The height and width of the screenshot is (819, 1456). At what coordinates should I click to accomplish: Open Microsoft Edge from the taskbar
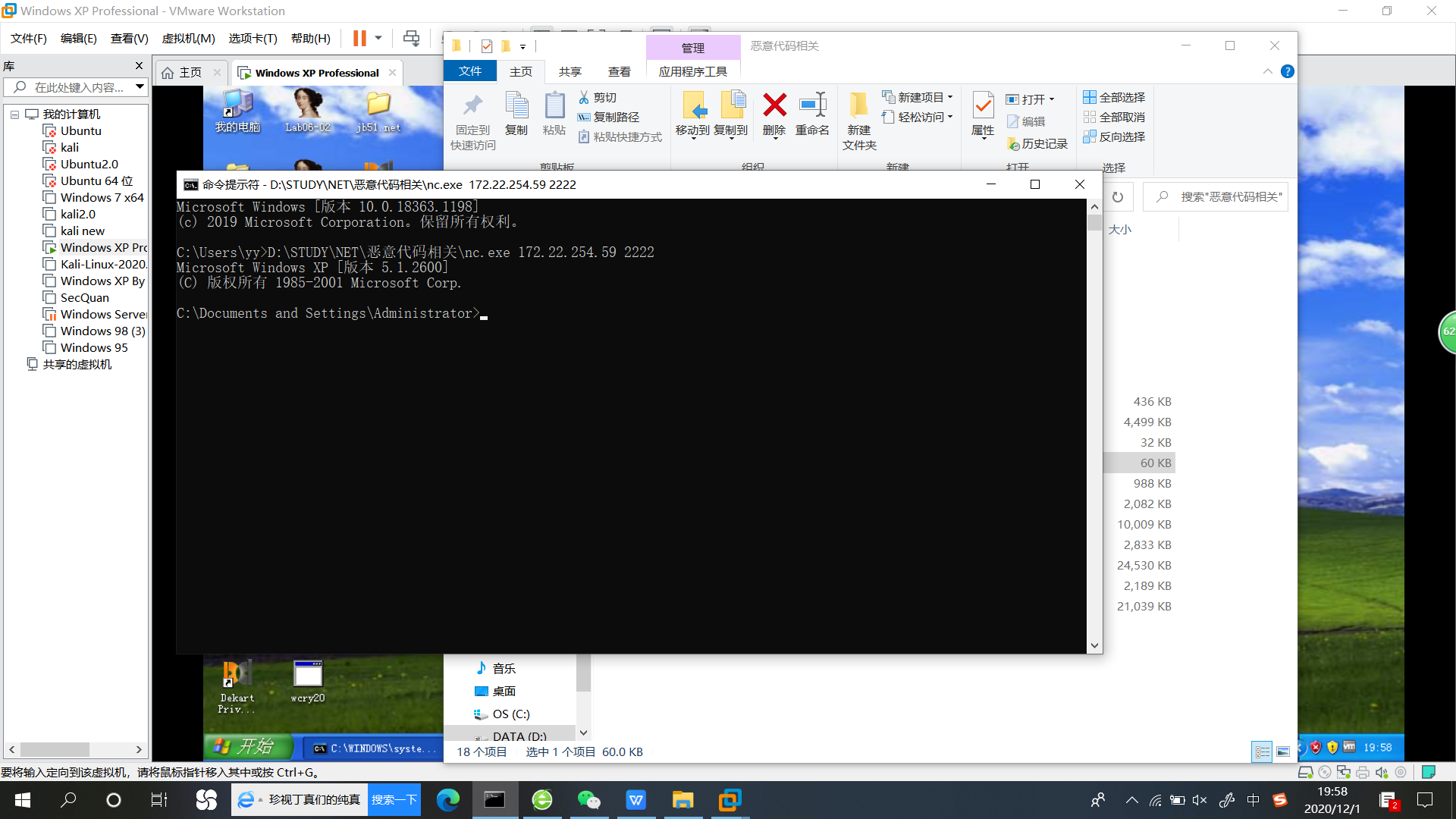click(447, 800)
